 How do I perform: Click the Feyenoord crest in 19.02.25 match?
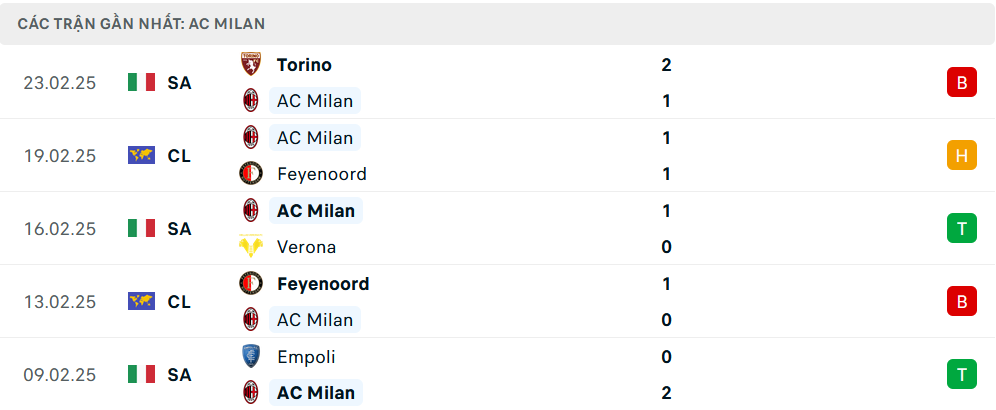coord(250,174)
